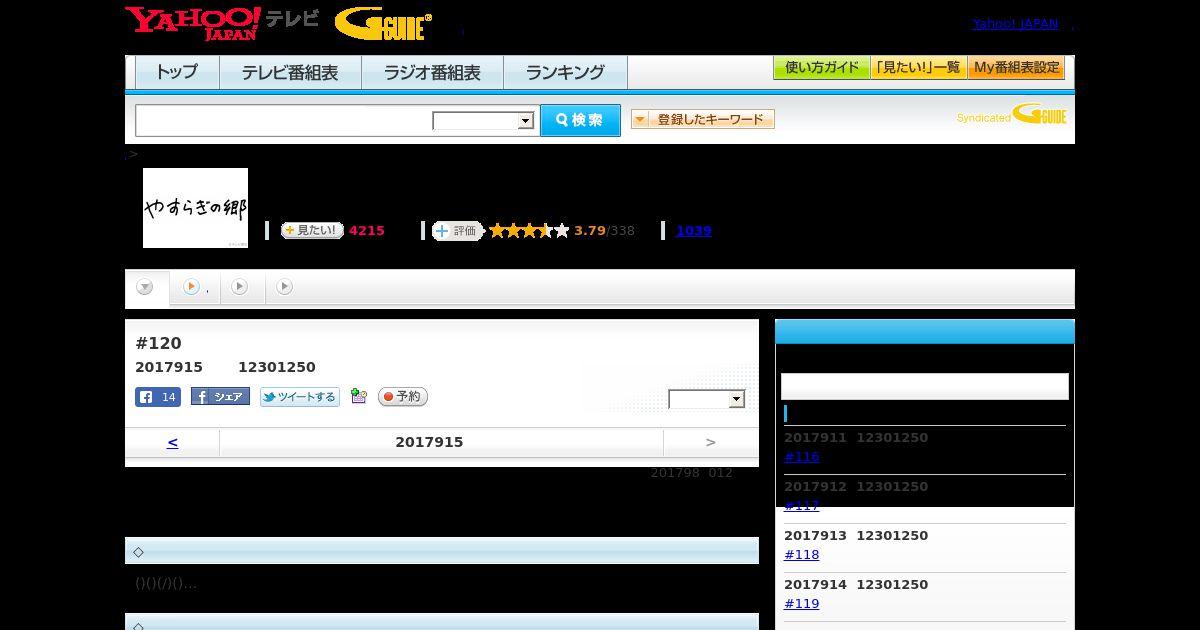Switch to the テレビ番組表 tab
1200x630 pixels.
pyautogui.click(x=290, y=72)
